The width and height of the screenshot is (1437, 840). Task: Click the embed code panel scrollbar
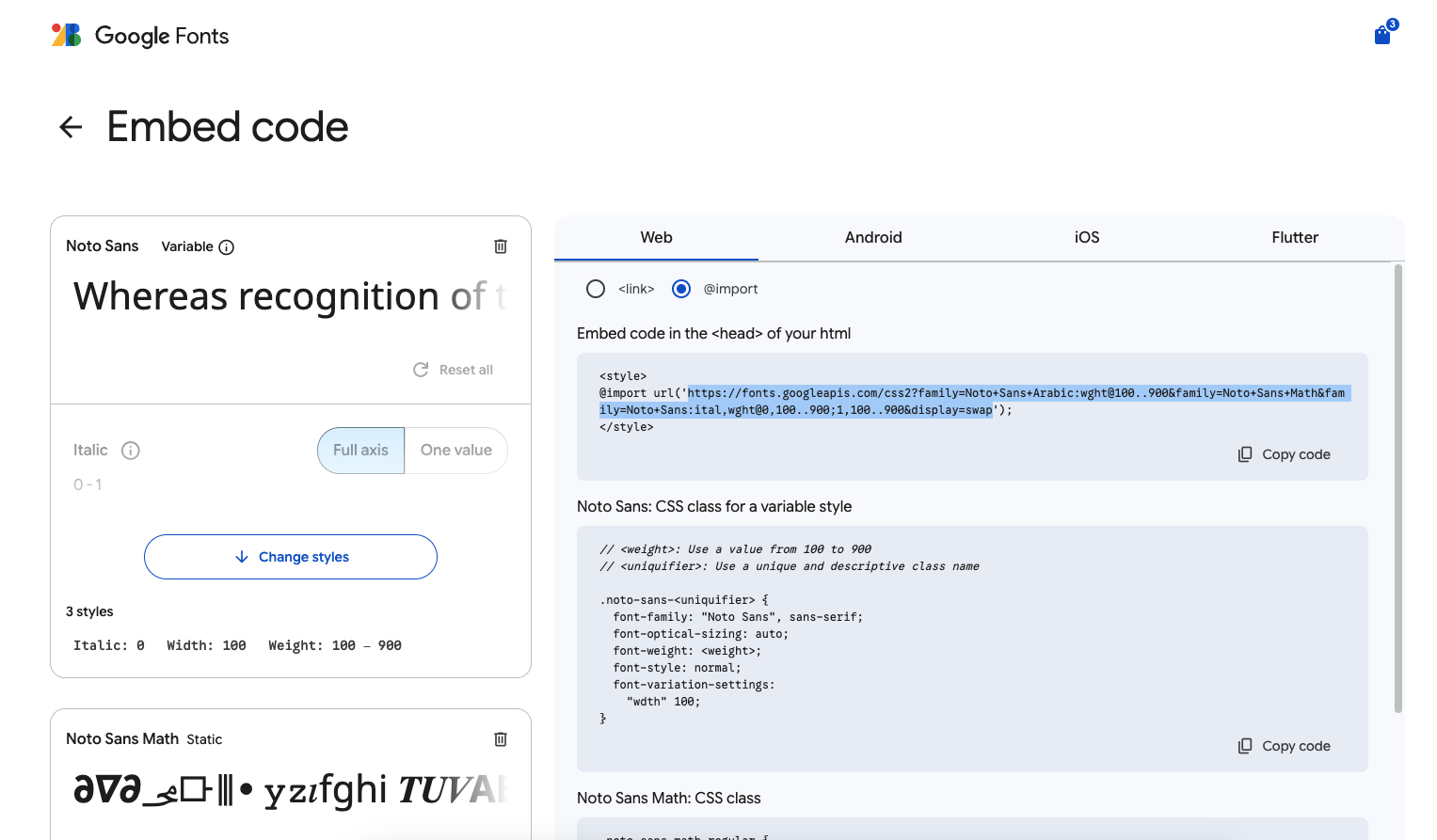tap(1398, 489)
